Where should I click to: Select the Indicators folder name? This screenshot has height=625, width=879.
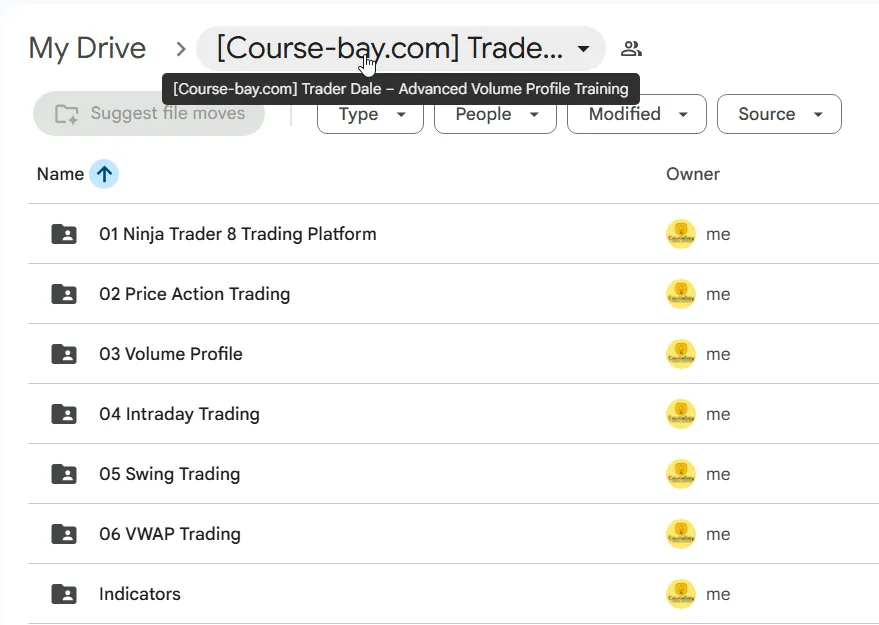click(x=140, y=594)
